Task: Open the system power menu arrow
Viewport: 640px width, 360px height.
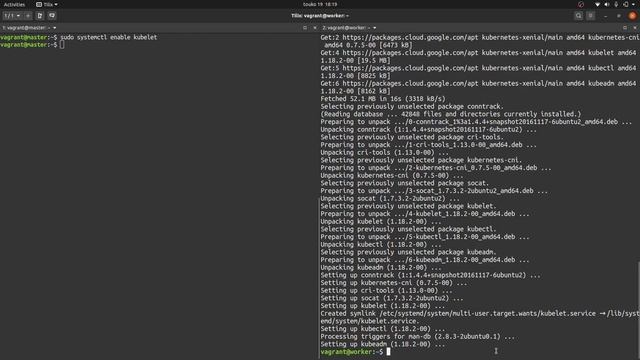Action: point(633,4)
